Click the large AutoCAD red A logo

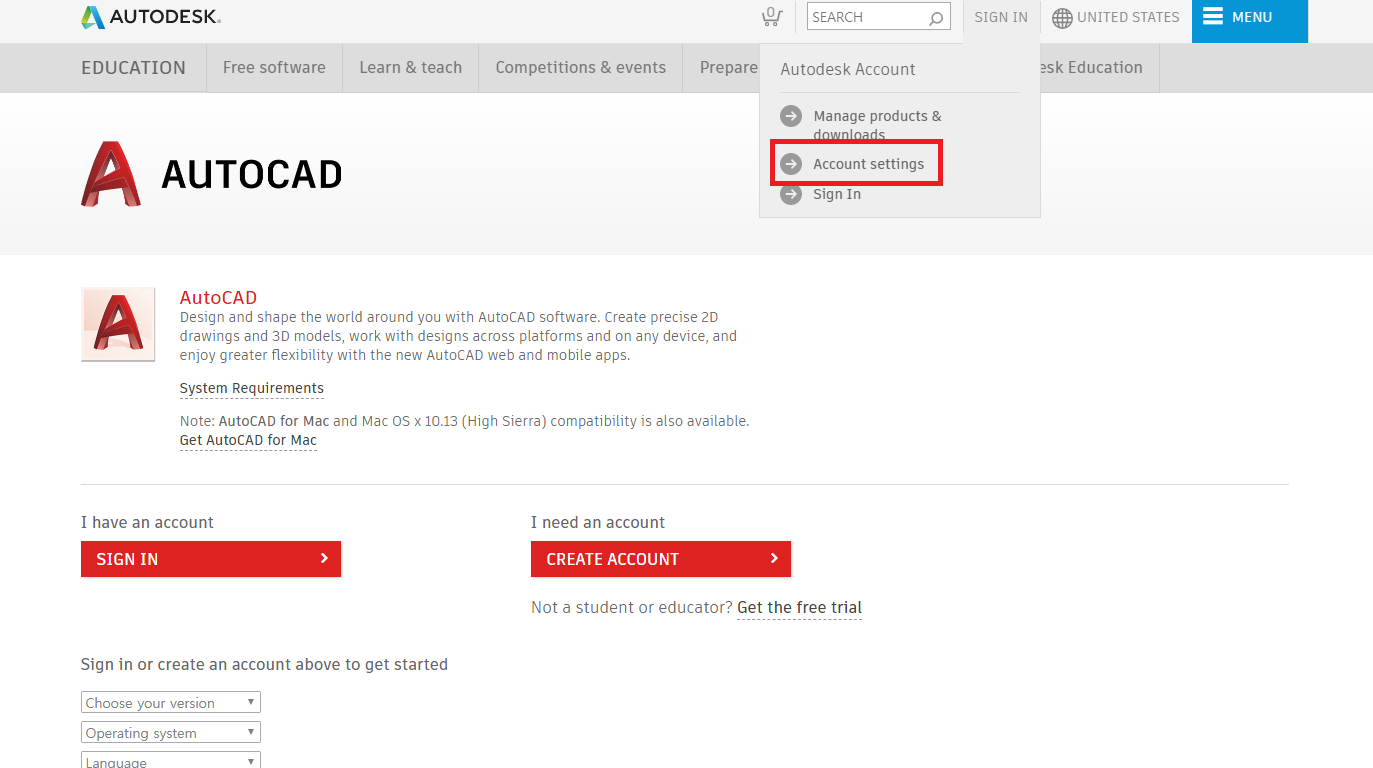[111, 174]
